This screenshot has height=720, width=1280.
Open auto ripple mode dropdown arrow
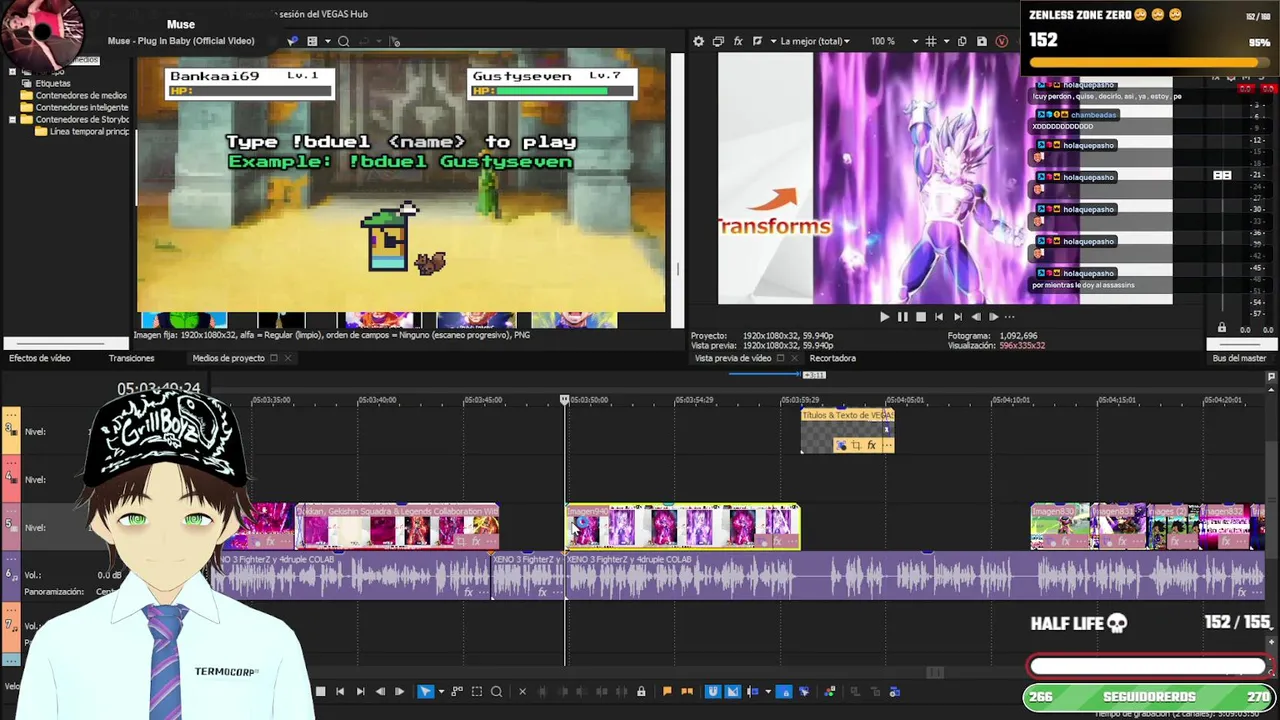pyautogui.click(x=768, y=691)
